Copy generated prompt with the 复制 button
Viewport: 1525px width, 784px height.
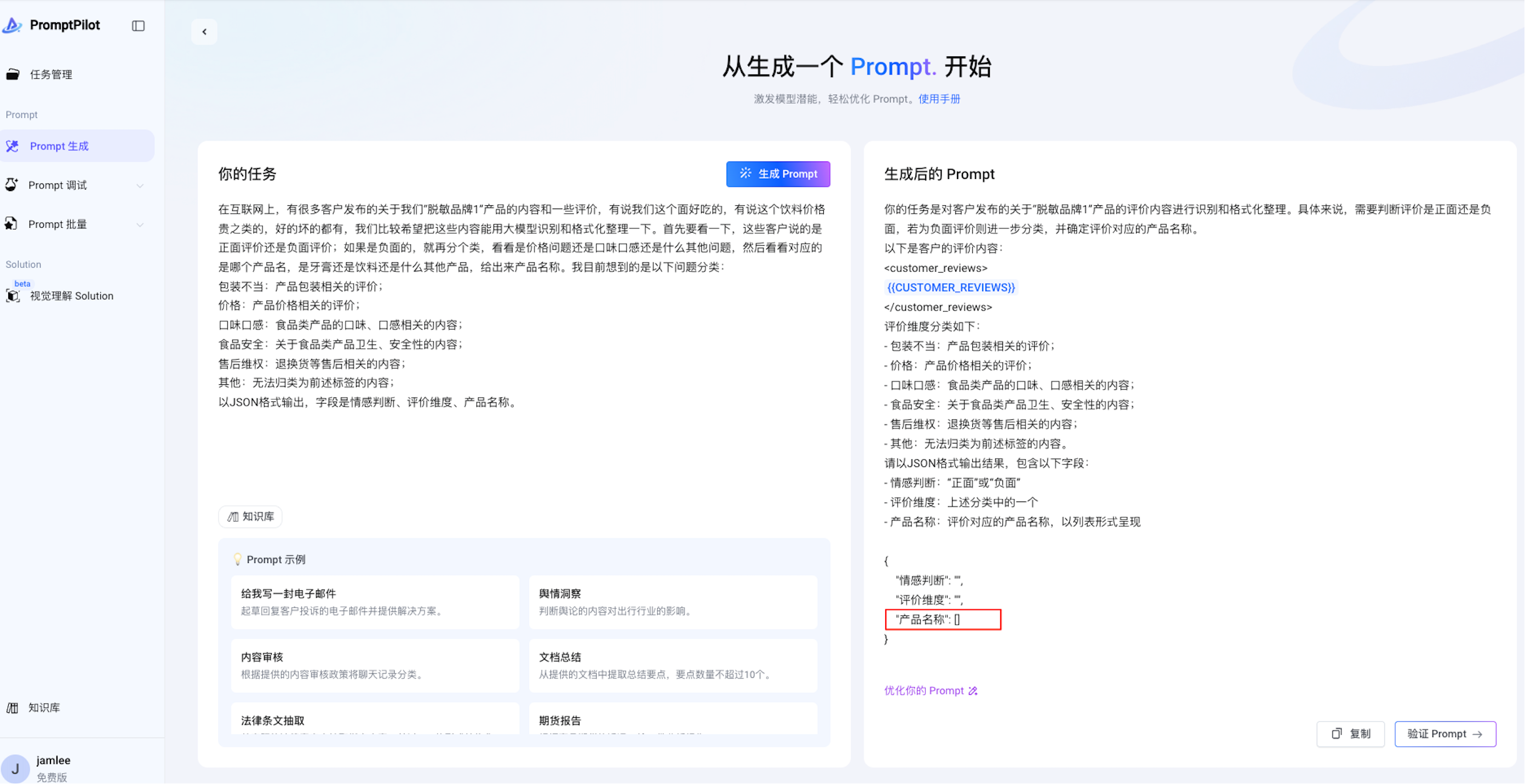1350,734
